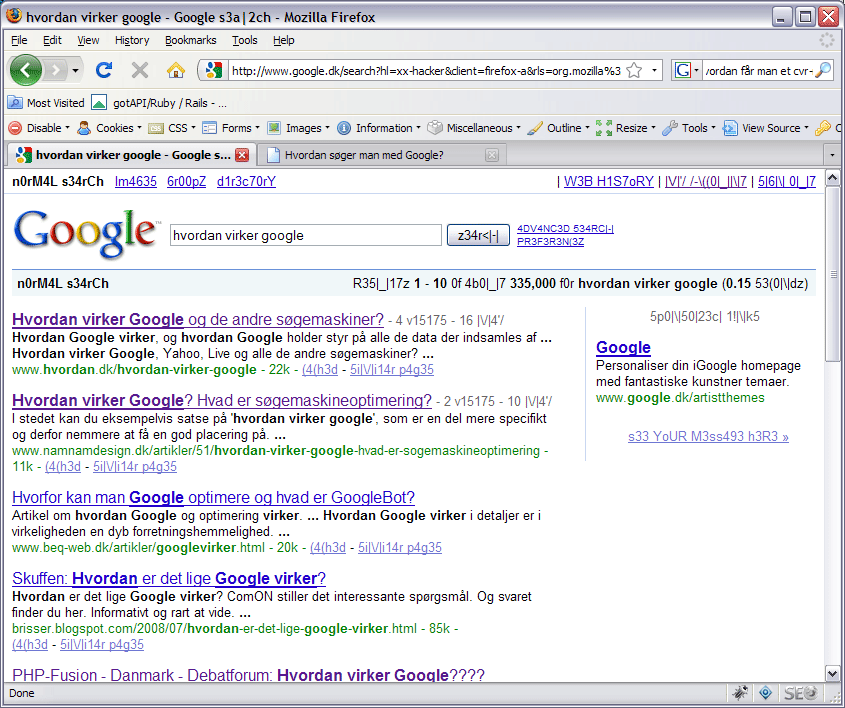Open the Tools menu in the menu bar
845x708 pixels.
coord(245,40)
